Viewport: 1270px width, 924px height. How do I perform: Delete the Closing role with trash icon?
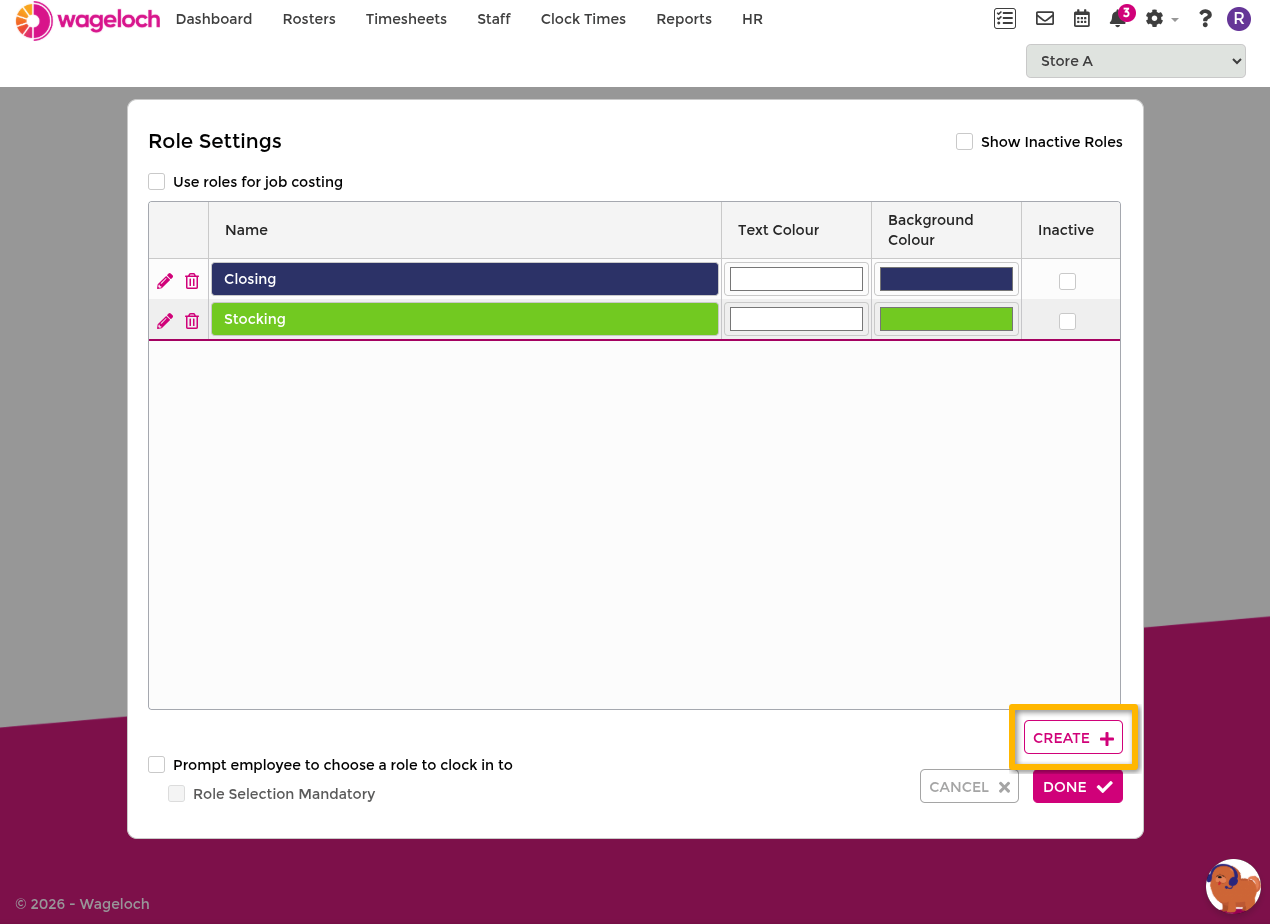coord(192,281)
